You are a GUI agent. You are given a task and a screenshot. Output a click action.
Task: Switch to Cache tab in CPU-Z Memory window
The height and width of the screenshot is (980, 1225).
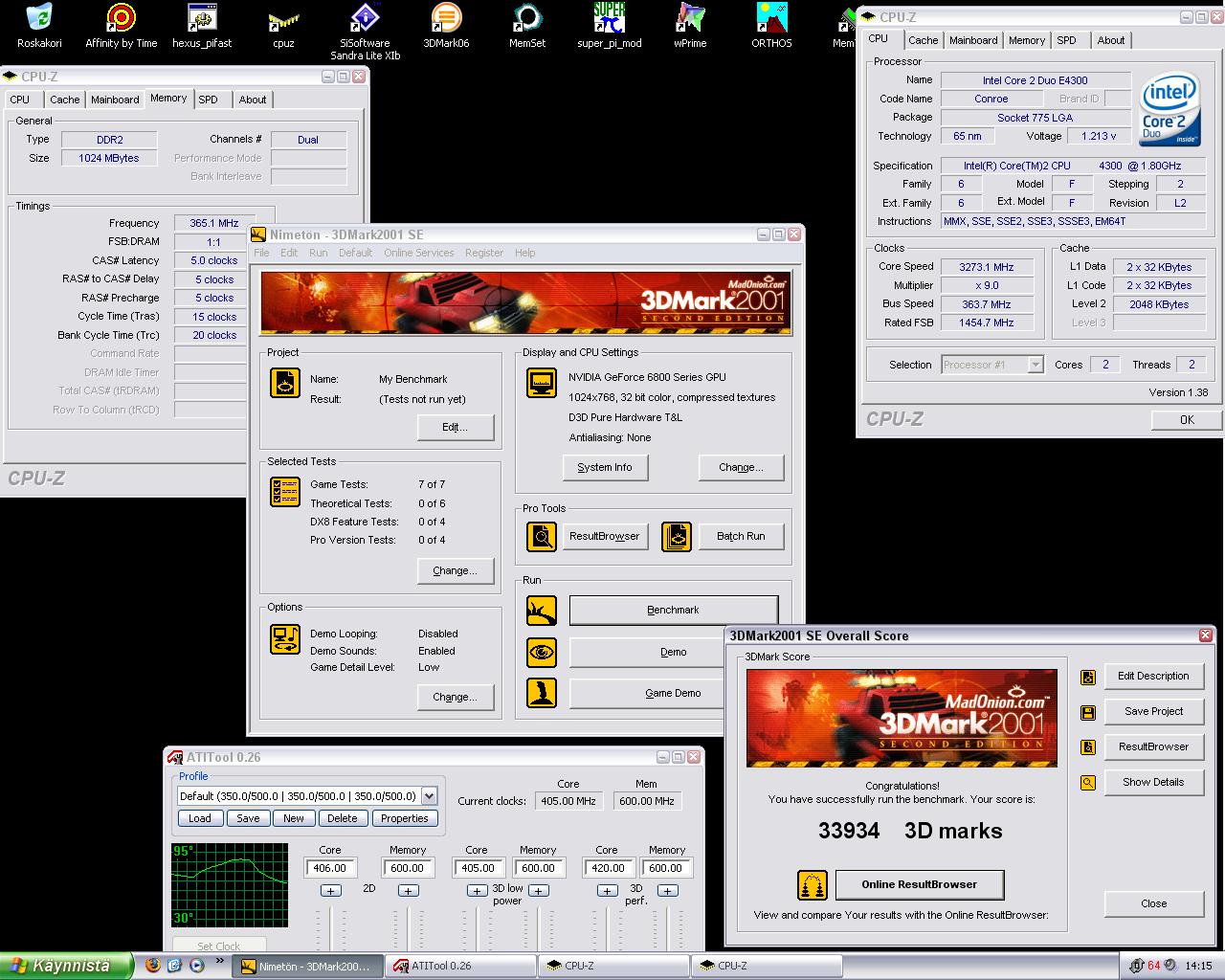(65, 100)
